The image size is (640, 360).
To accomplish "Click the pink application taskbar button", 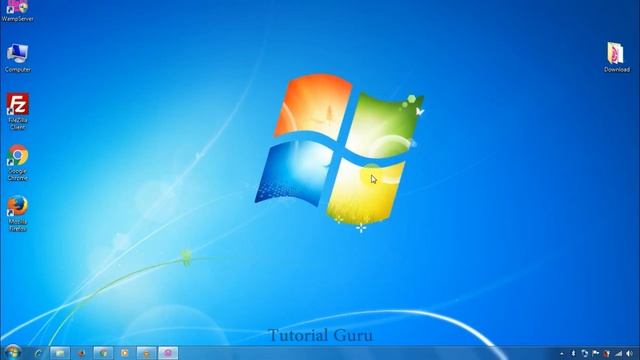I will coord(168,353).
